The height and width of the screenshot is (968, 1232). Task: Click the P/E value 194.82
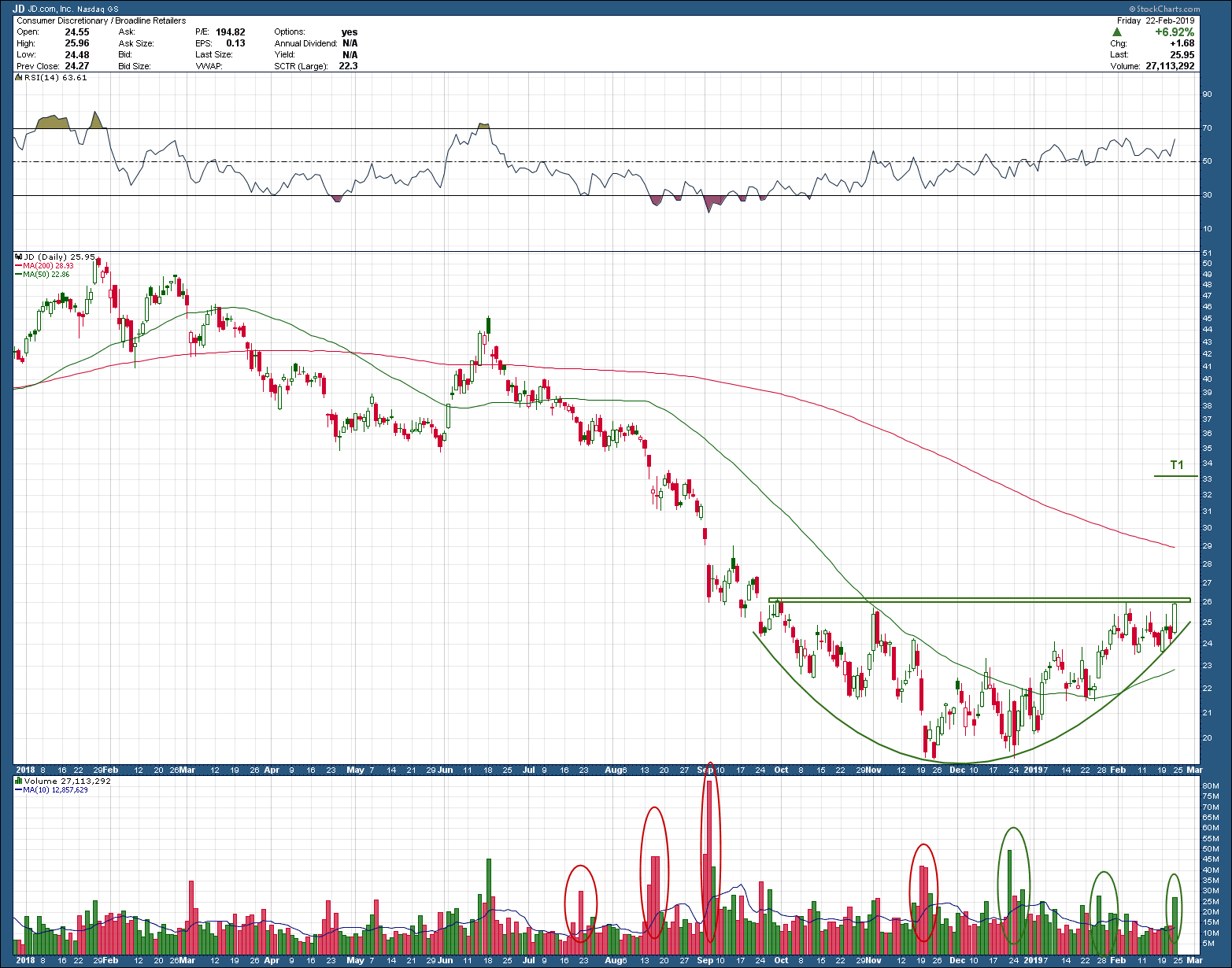[x=231, y=32]
